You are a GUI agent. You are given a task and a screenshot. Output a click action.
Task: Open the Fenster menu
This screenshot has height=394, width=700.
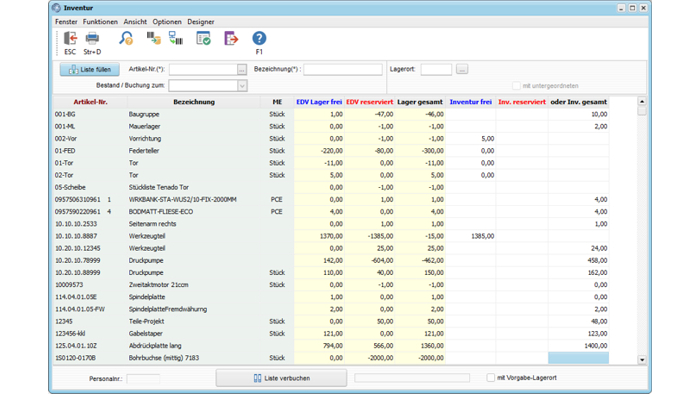pyautogui.click(x=66, y=21)
